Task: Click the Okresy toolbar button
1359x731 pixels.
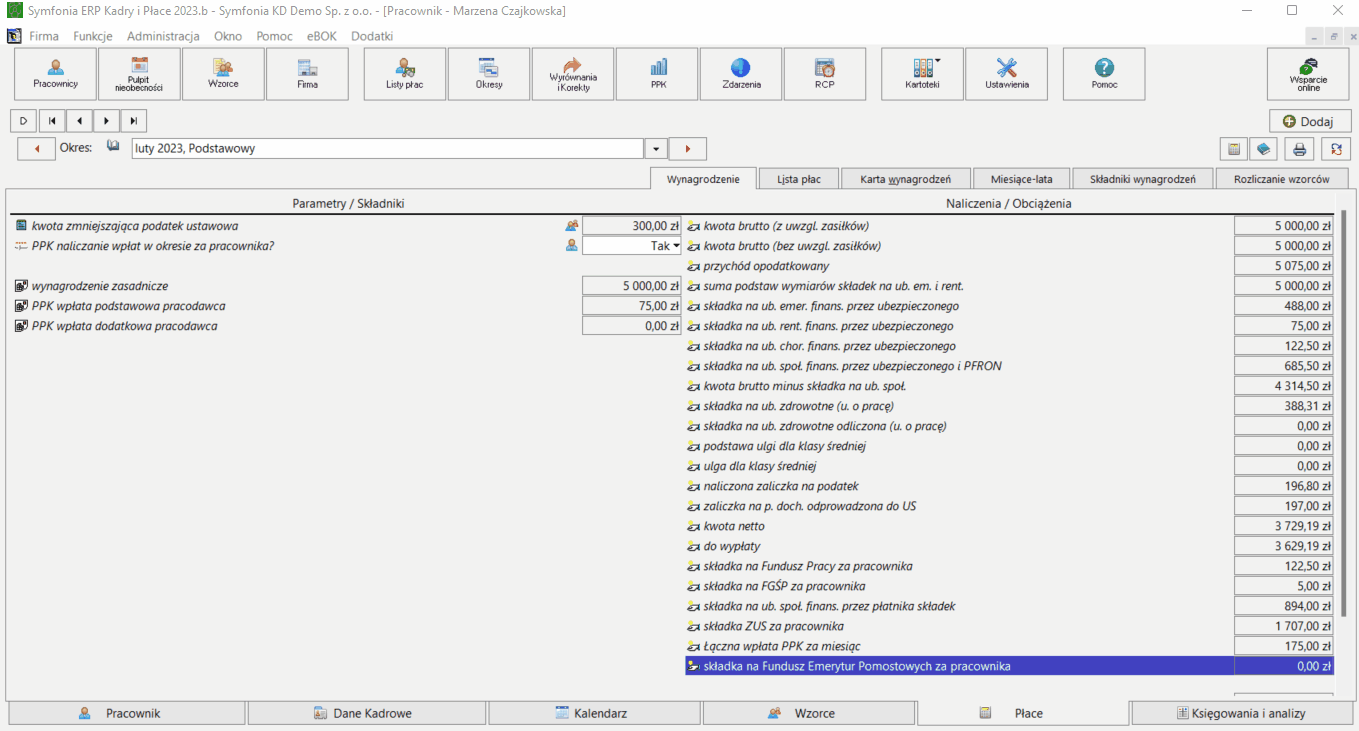Action: [489, 74]
